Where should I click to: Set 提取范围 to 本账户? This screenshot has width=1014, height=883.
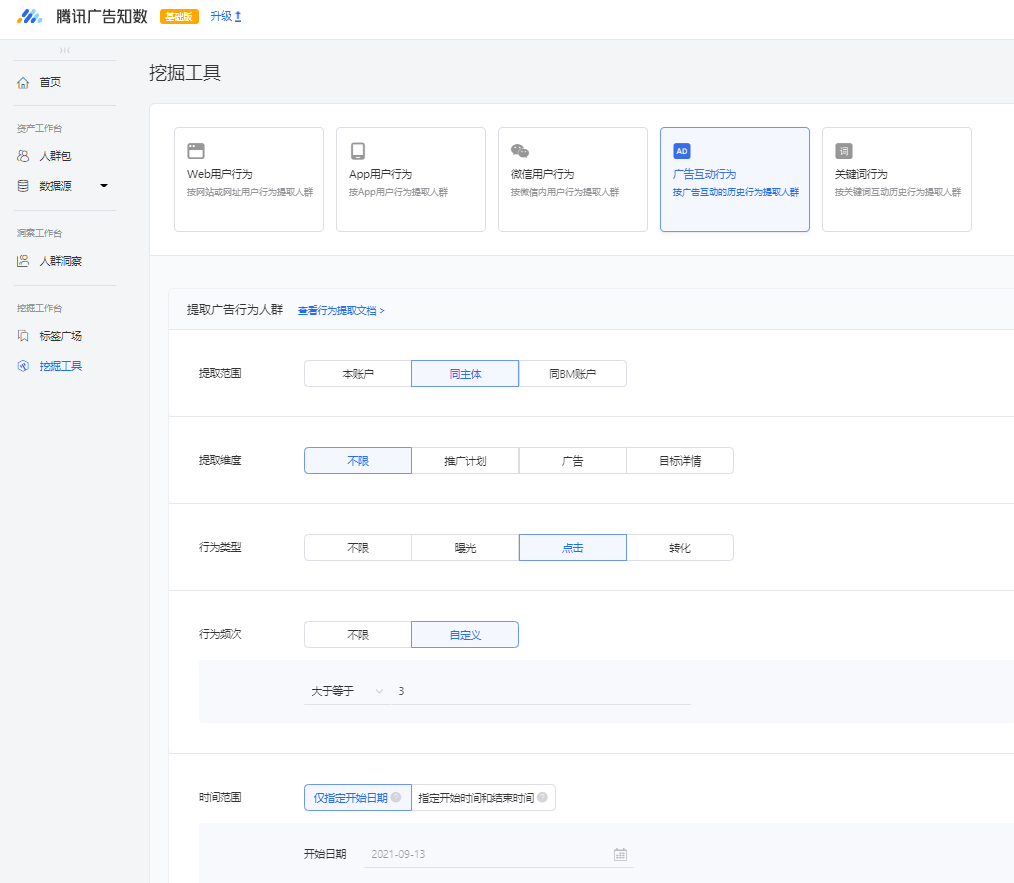coord(358,373)
